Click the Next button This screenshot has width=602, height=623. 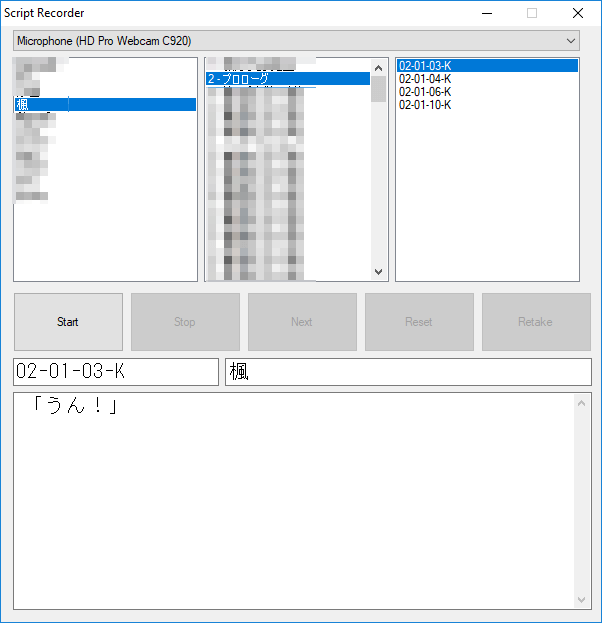pyautogui.click(x=302, y=322)
